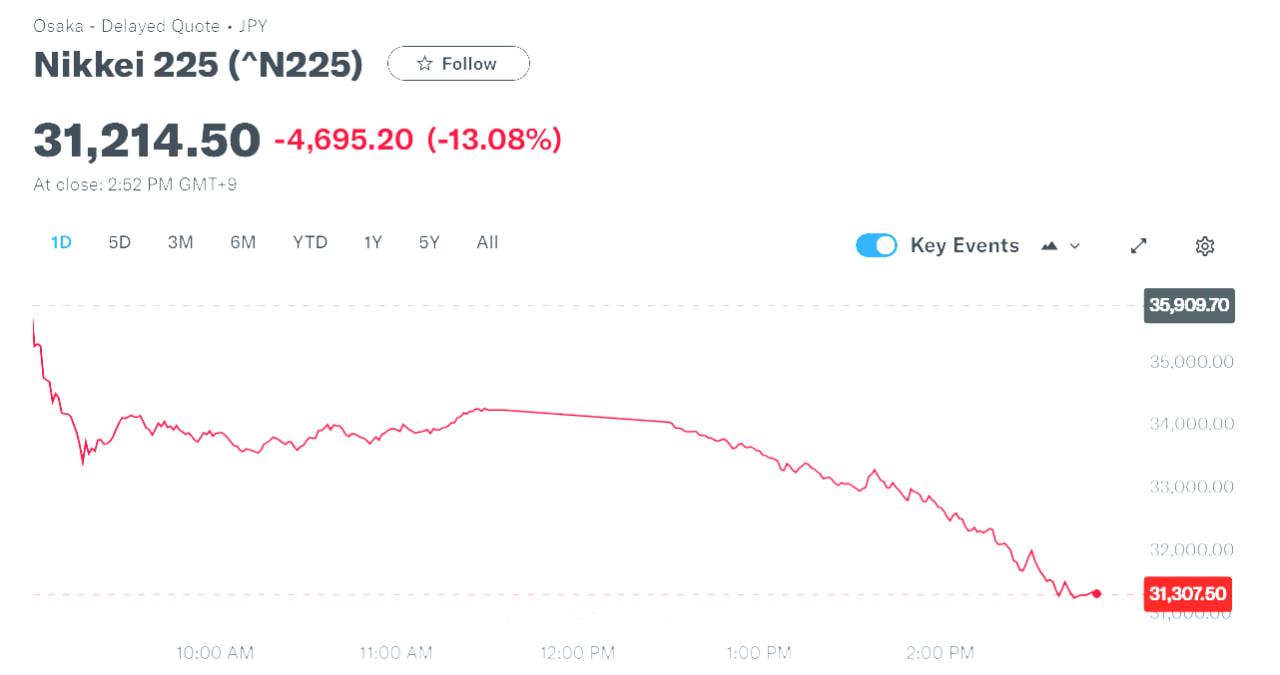Select the 6M range tab
1280x675 pixels.
[x=242, y=242]
